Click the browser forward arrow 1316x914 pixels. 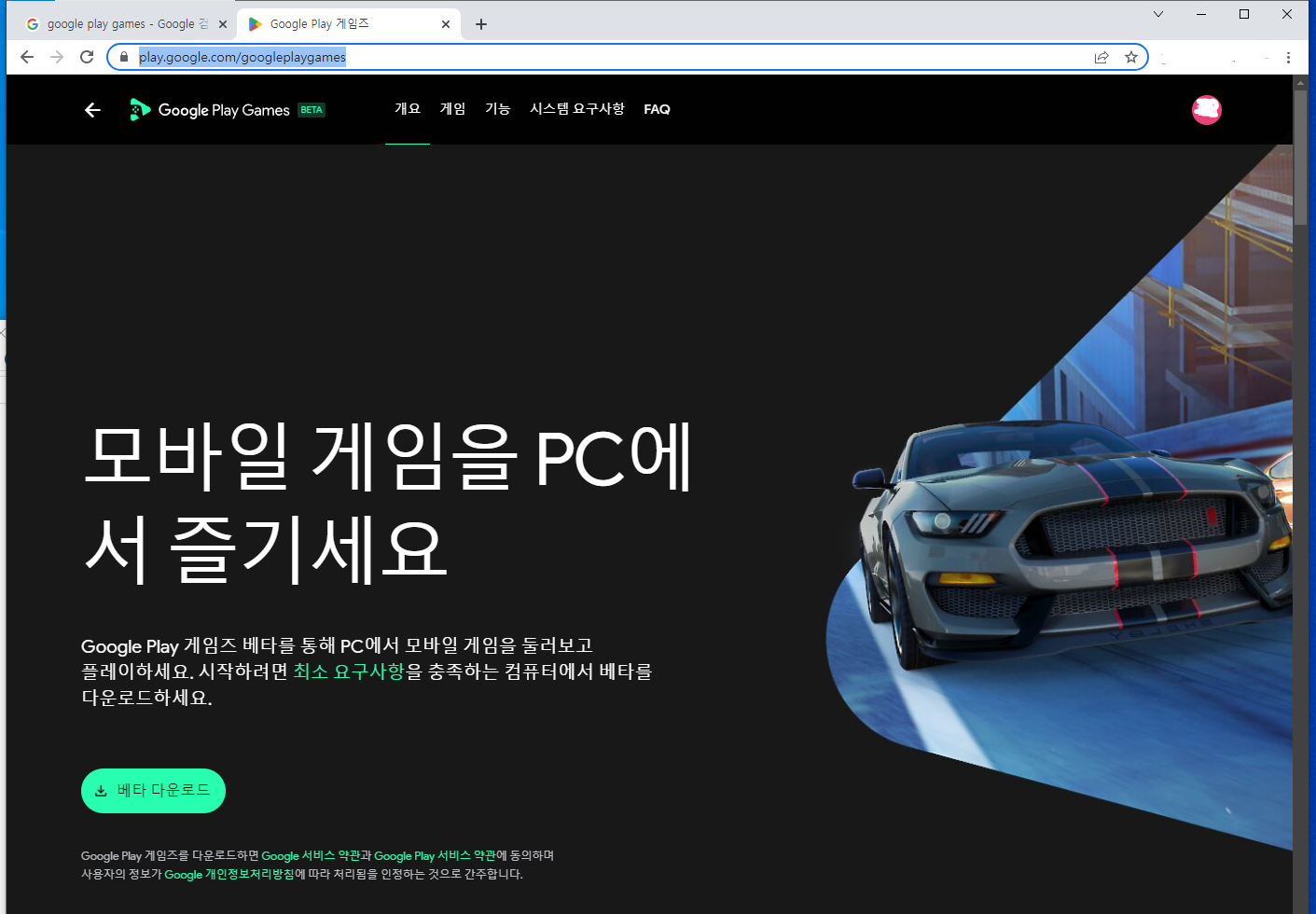57,57
